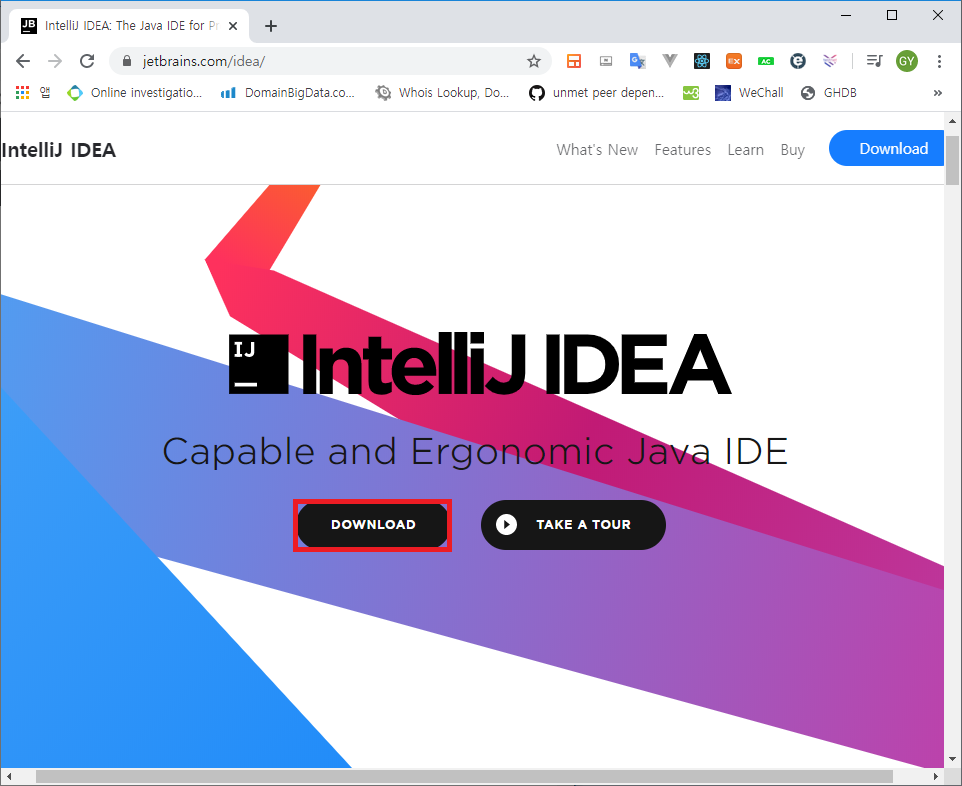Open the Google Translate extension
962x786 pixels.
tap(637, 61)
